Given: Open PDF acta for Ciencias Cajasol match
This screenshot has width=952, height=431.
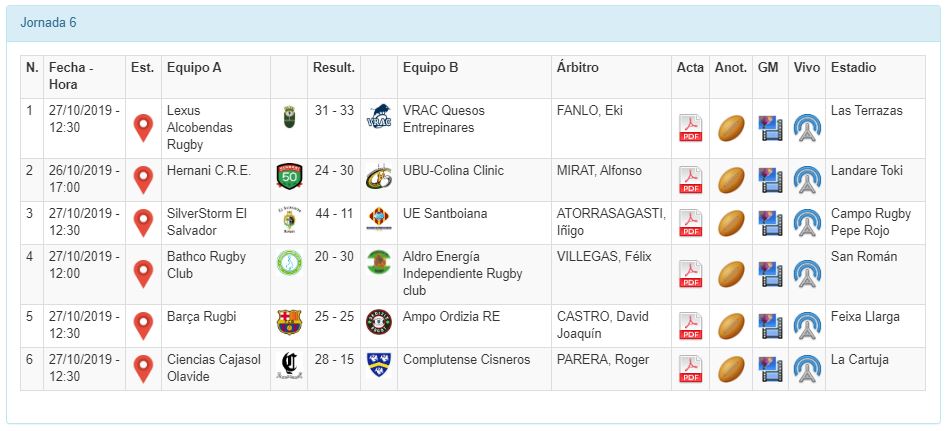Looking at the screenshot, I should click(x=690, y=369).
